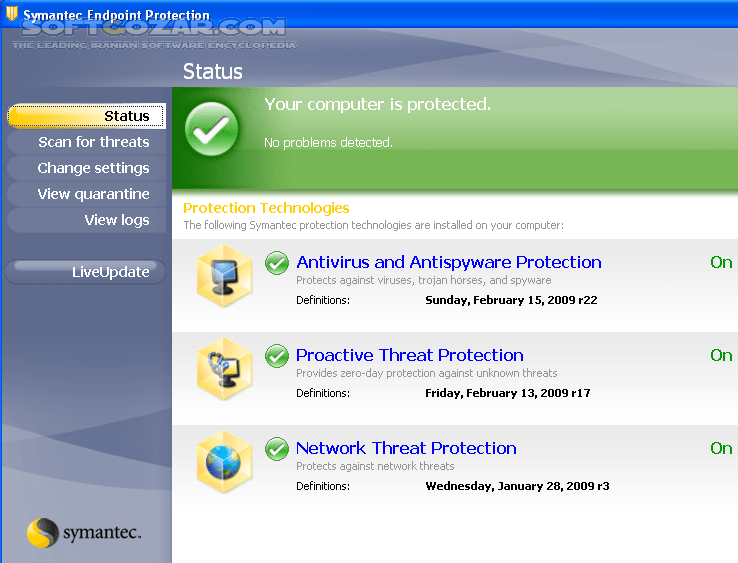Click 'No problems detected.' text

328,143
